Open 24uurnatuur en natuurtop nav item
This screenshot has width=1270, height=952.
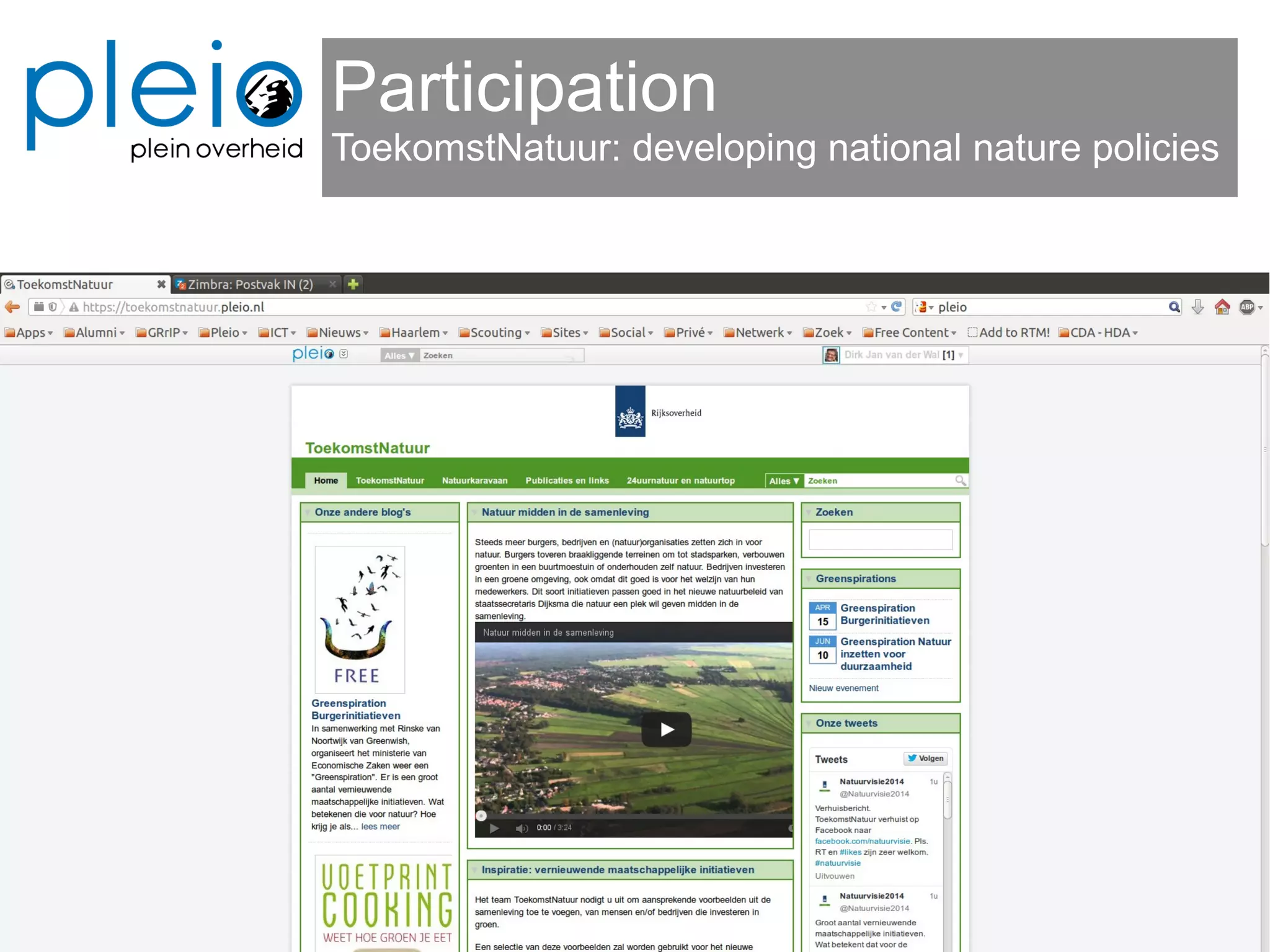(680, 481)
